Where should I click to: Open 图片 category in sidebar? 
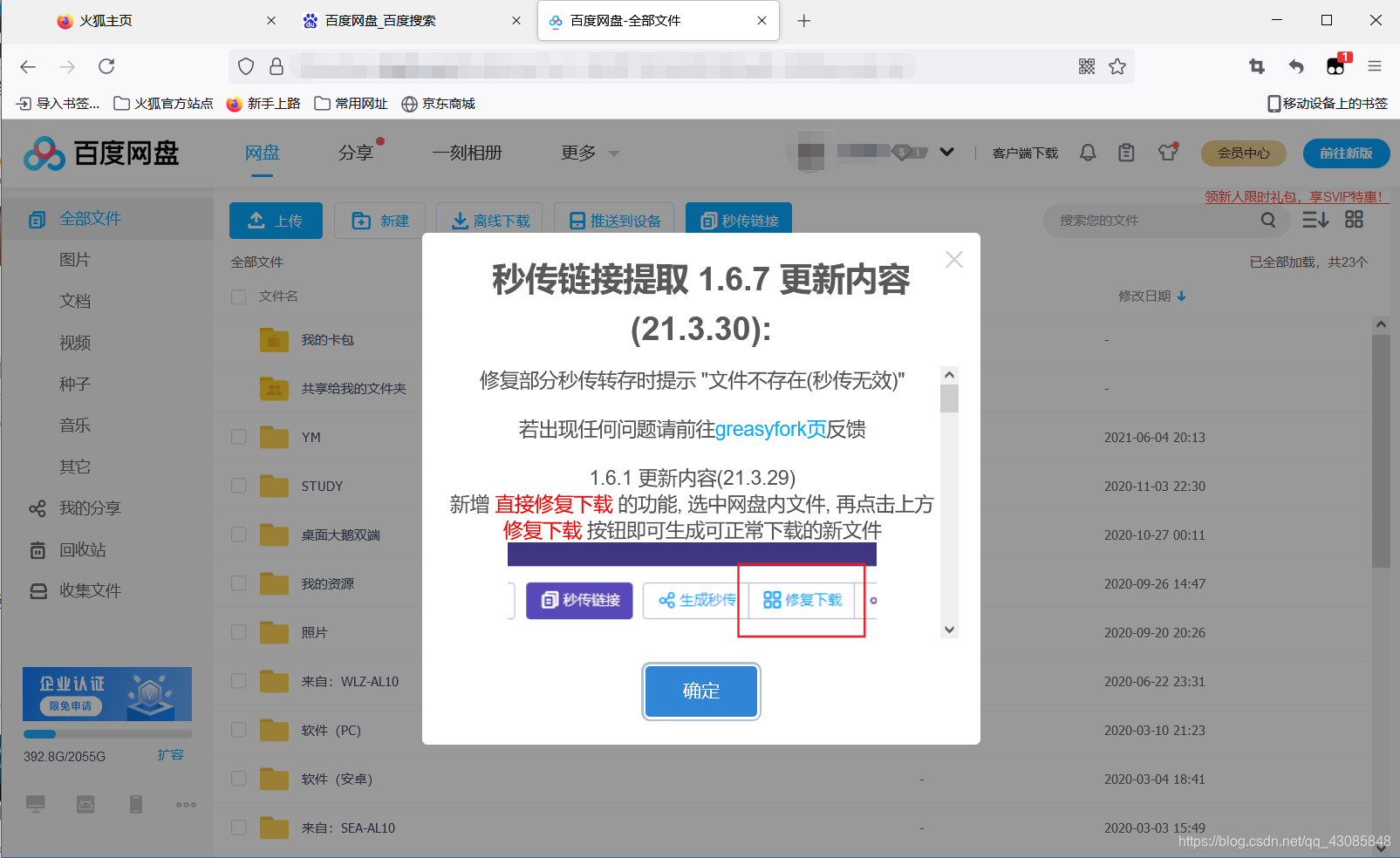[x=75, y=260]
